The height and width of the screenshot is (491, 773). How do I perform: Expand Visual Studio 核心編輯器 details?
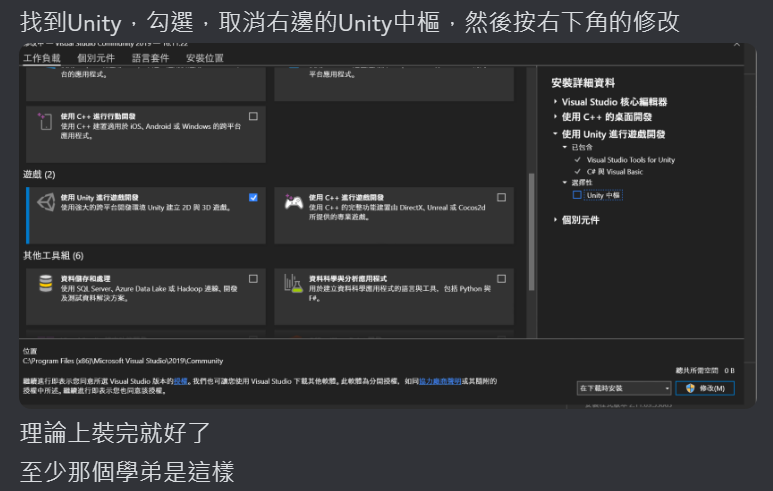[555, 102]
